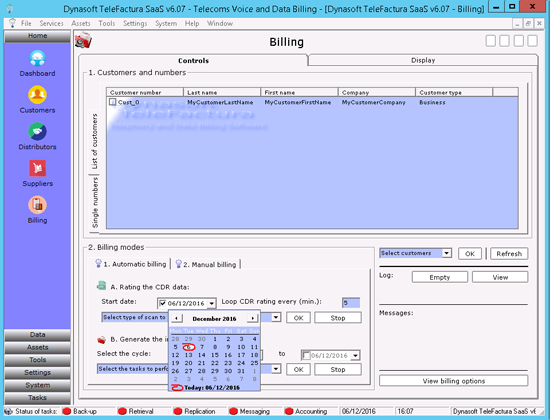Expand the Assets sidebar section
The image size is (550, 420).
coord(37,347)
